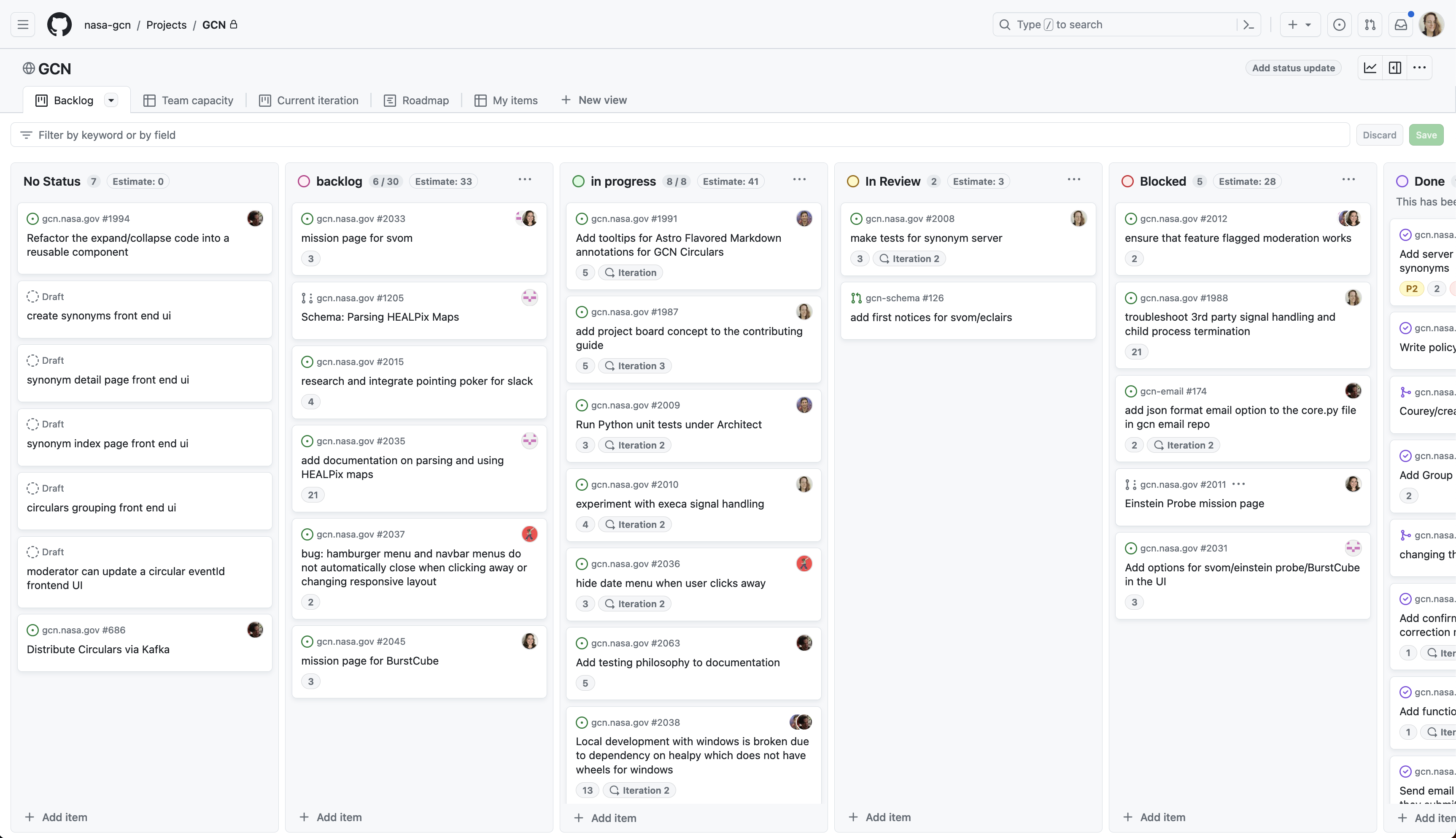The image size is (1456, 838).
Task: Open the create new plus dropdown
Action: (x=1300, y=25)
